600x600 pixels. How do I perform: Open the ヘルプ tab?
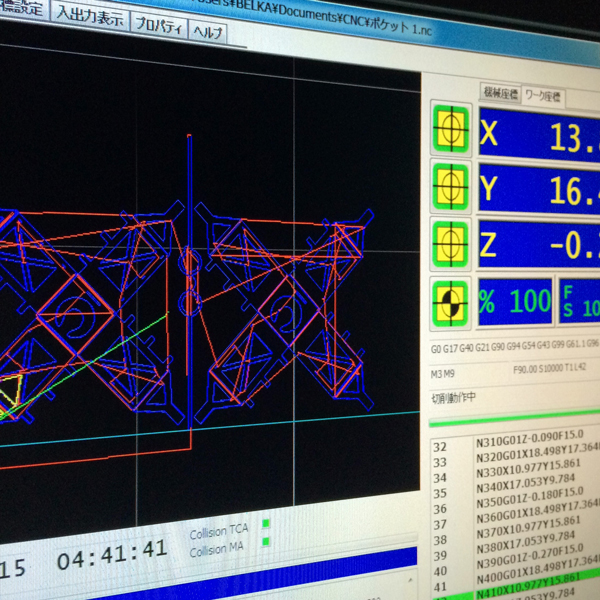(x=210, y=32)
